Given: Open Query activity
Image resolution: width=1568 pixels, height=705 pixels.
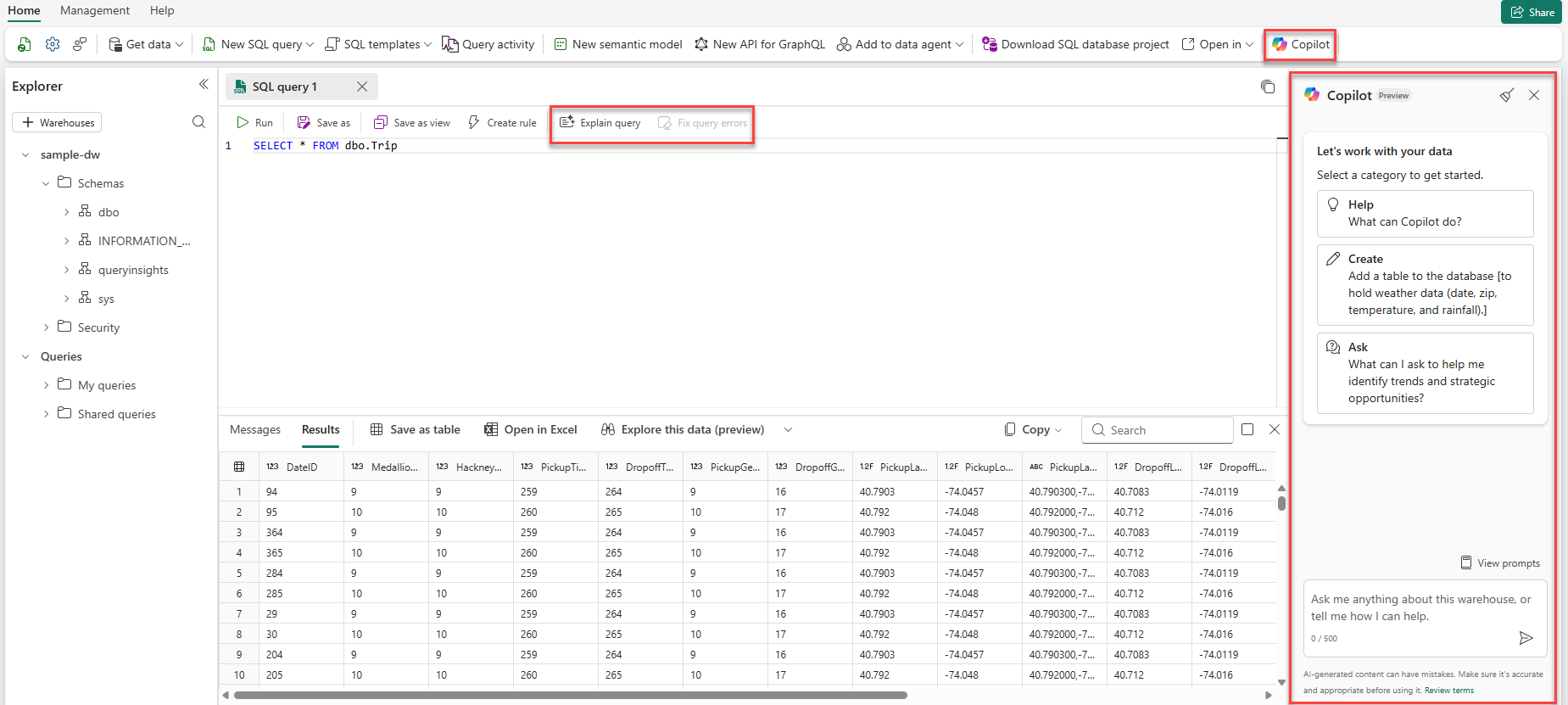Looking at the screenshot, I should pos(488,44).
